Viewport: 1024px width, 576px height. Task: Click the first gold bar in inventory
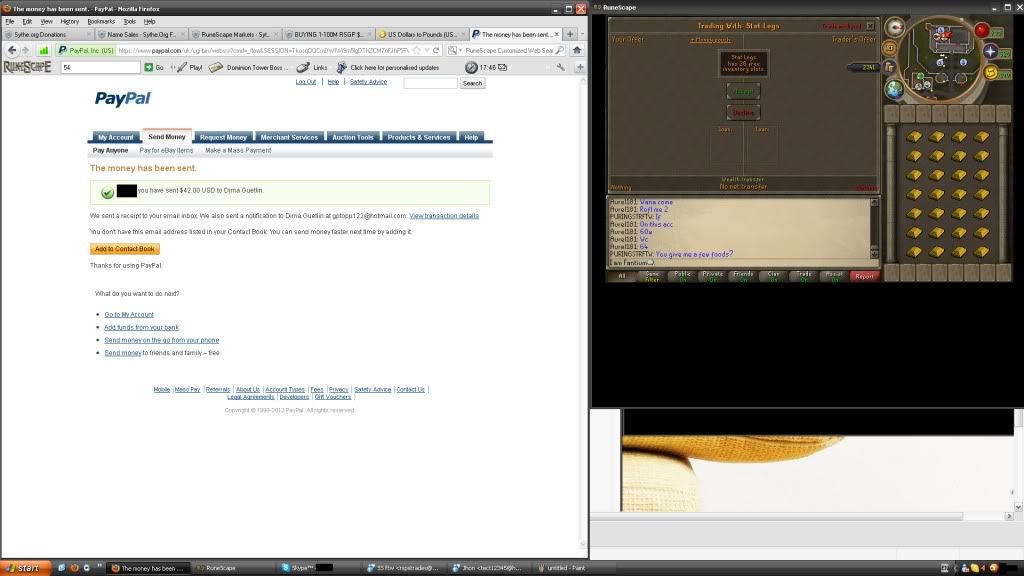pos(914,136)
